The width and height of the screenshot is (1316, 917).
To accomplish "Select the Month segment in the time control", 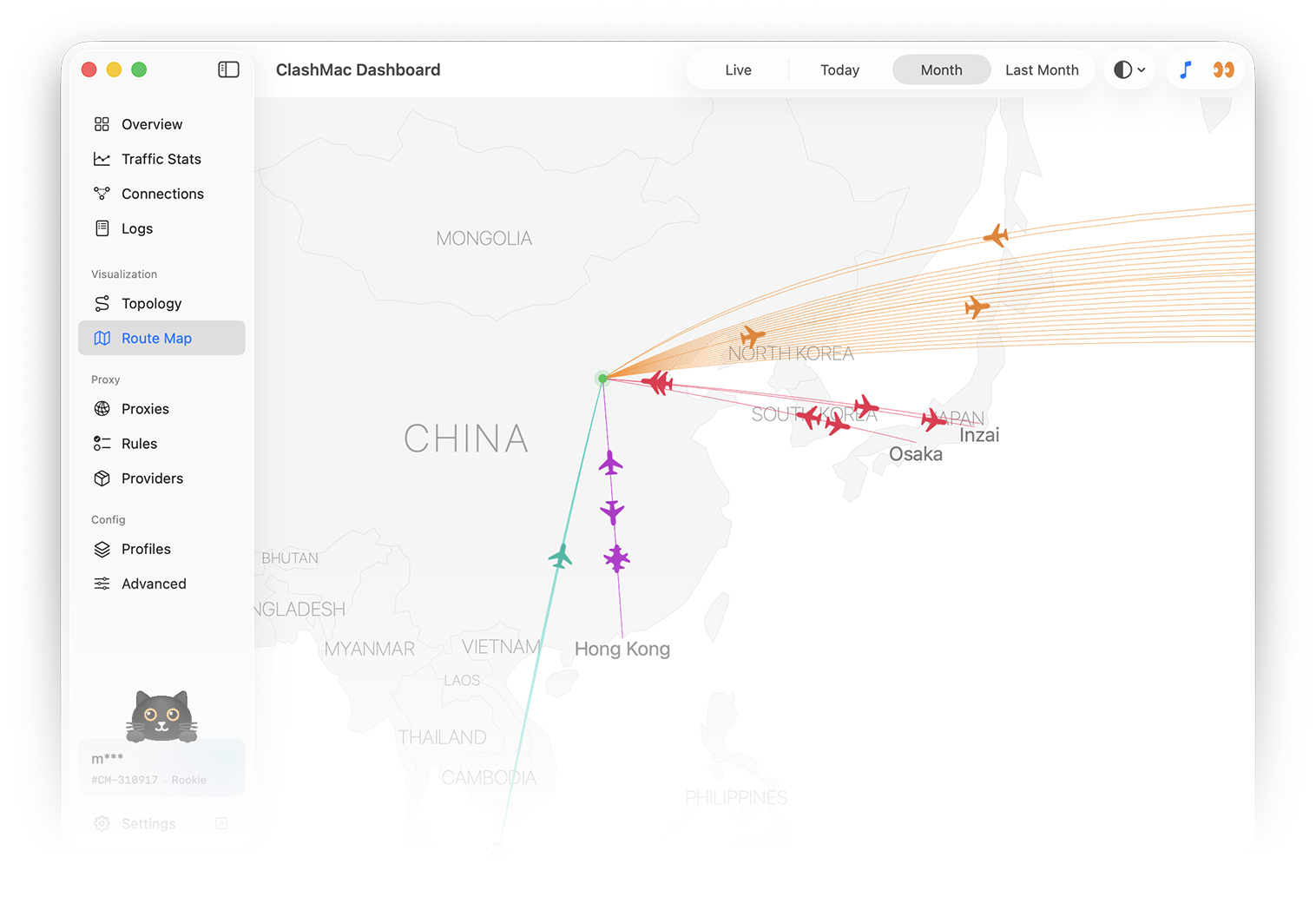I will 941,69.
